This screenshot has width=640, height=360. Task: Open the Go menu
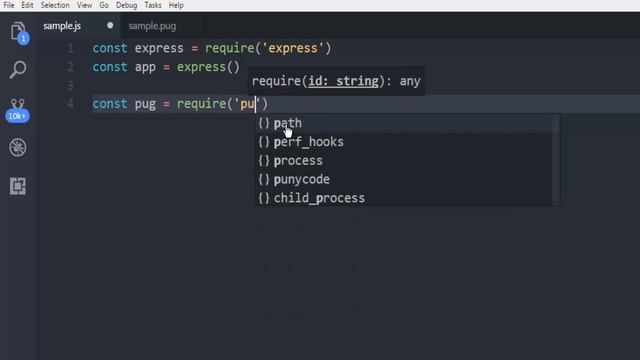point(104,5)
